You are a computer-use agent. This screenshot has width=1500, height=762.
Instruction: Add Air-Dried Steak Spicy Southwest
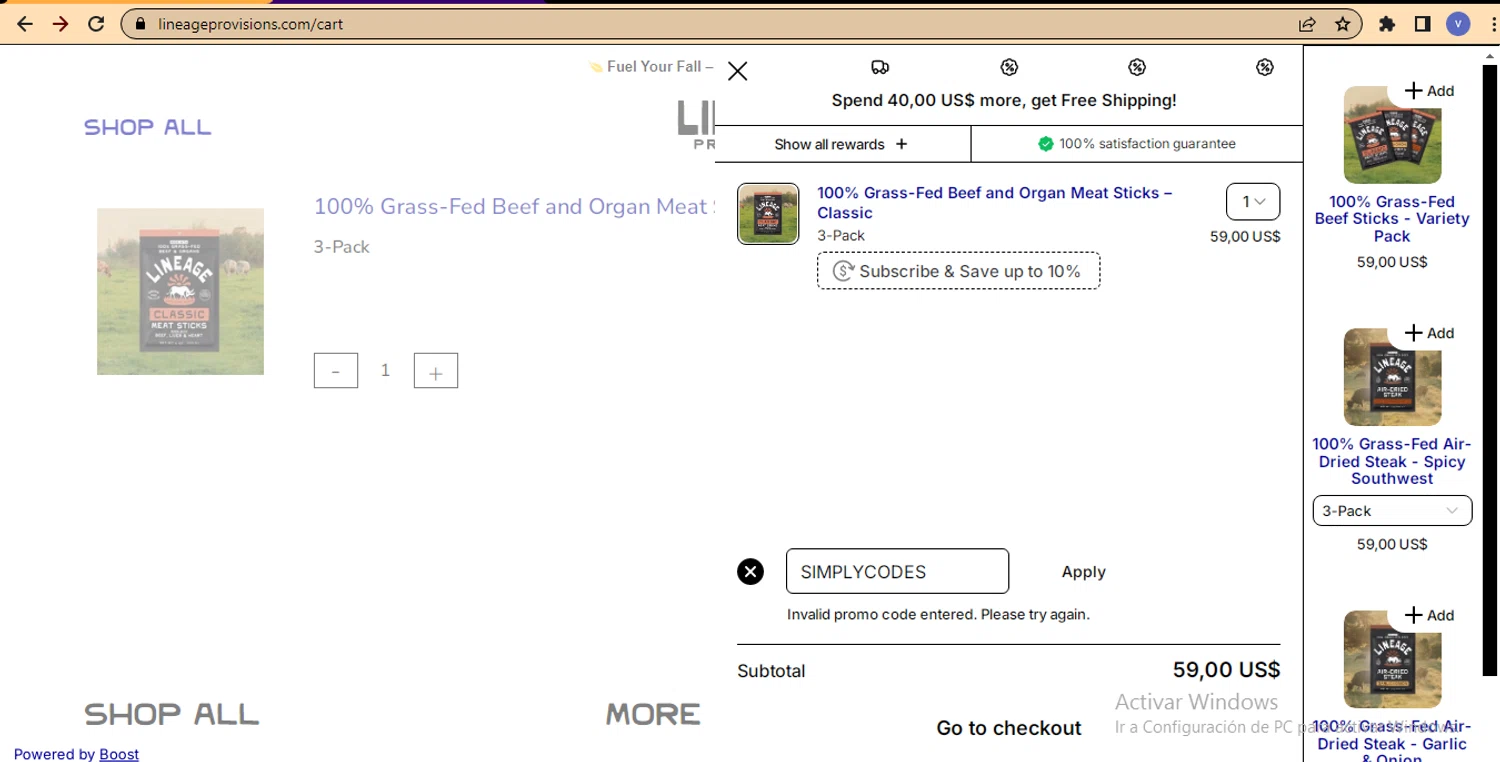click(x=1429, y=333)
